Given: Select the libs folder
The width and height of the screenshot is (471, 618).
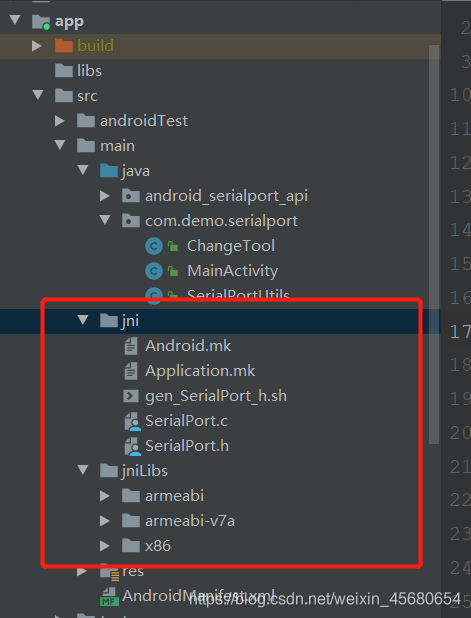Looking at the screenshot, I should pos(89,71).
